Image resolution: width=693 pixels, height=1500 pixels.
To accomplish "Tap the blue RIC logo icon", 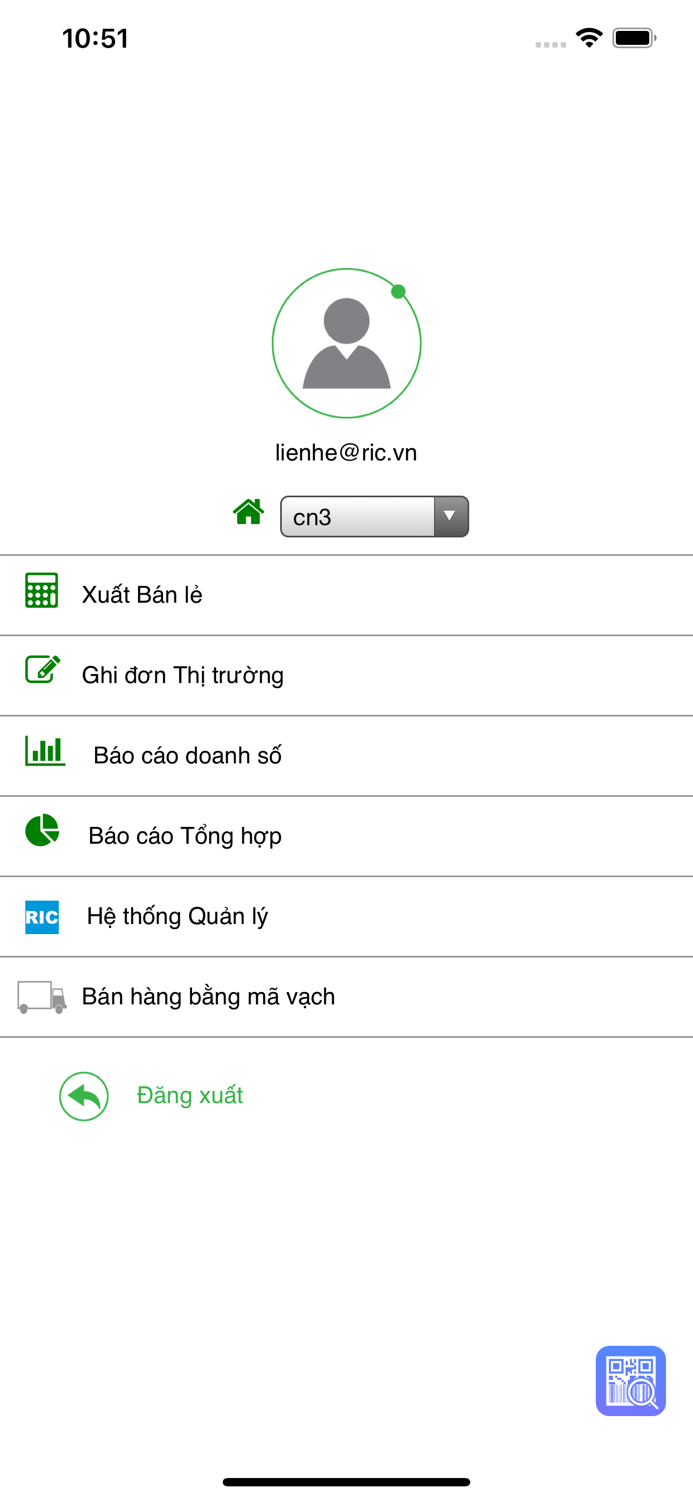I will (x=42, y=917).
